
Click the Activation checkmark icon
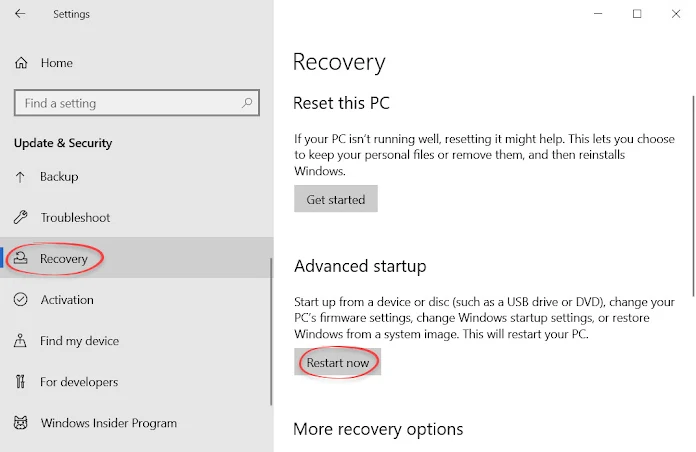click(x=21, y=300)
